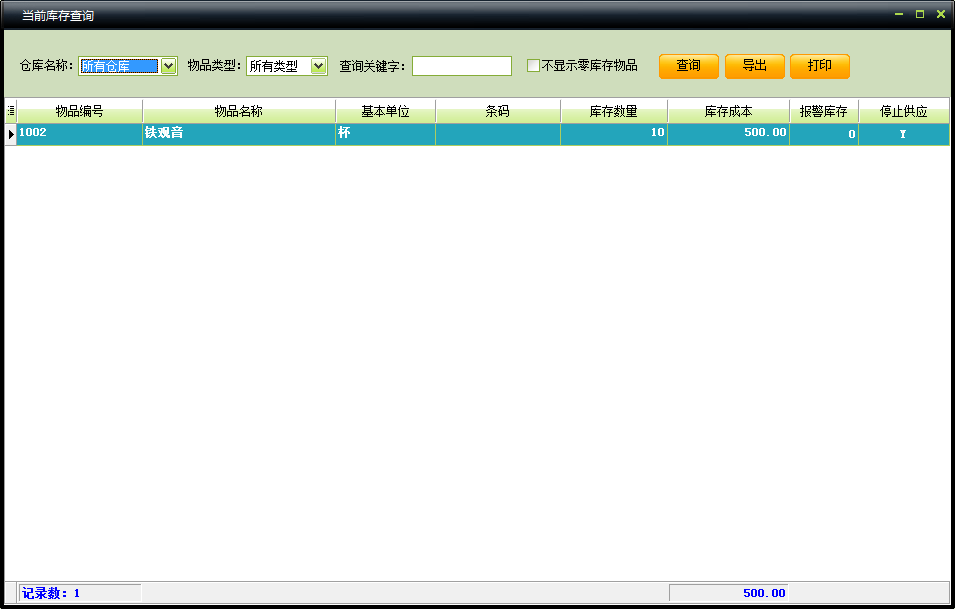Image resolution: width=955 pixels, height=609 pixels.
Task: Click the 所有仓库 combo box field
Action: (x=128, y=66)
